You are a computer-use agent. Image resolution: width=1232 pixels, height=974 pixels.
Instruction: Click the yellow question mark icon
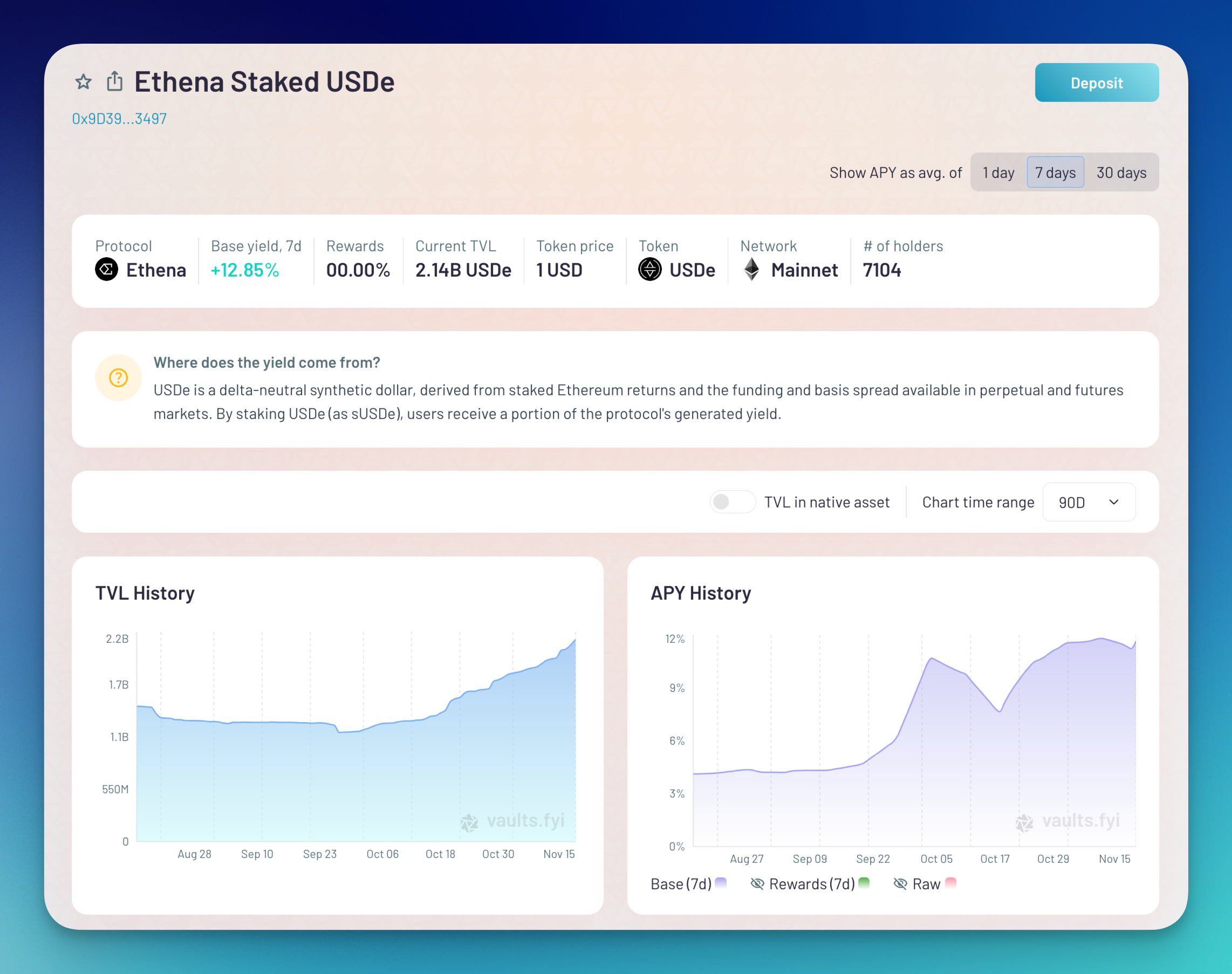click(x=118, y=378)
